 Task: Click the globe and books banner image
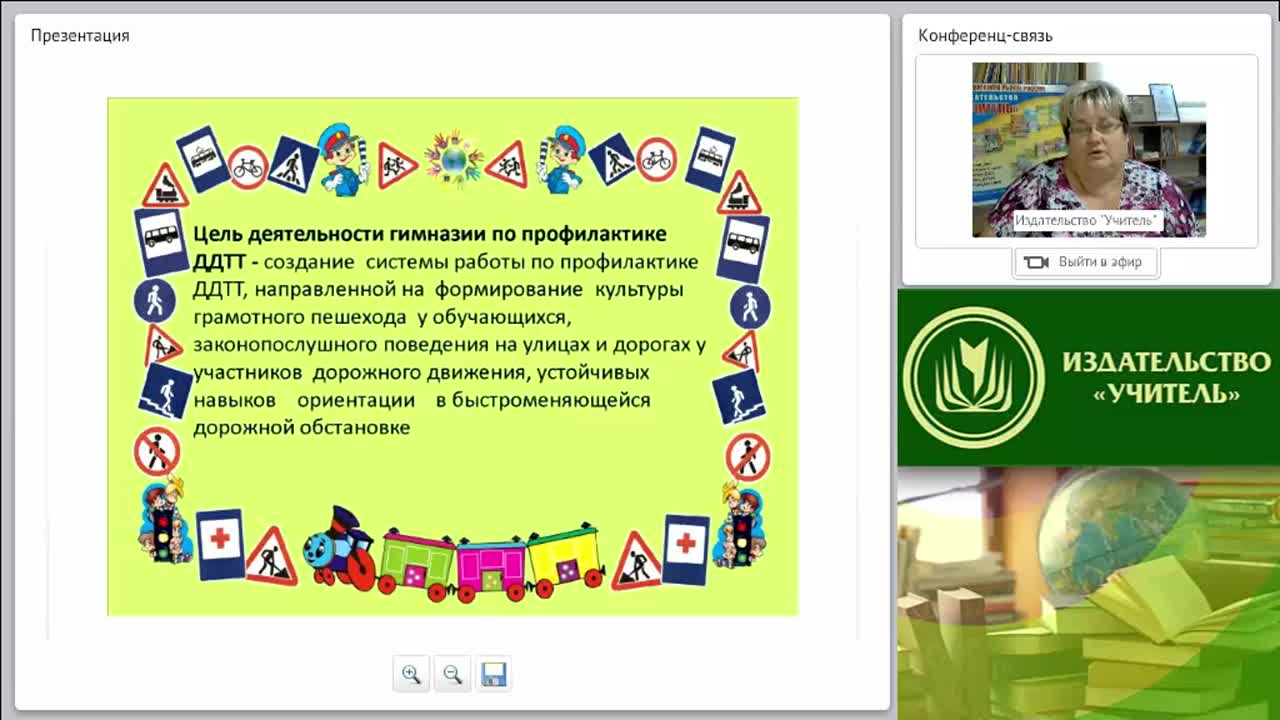[1089, 593]
